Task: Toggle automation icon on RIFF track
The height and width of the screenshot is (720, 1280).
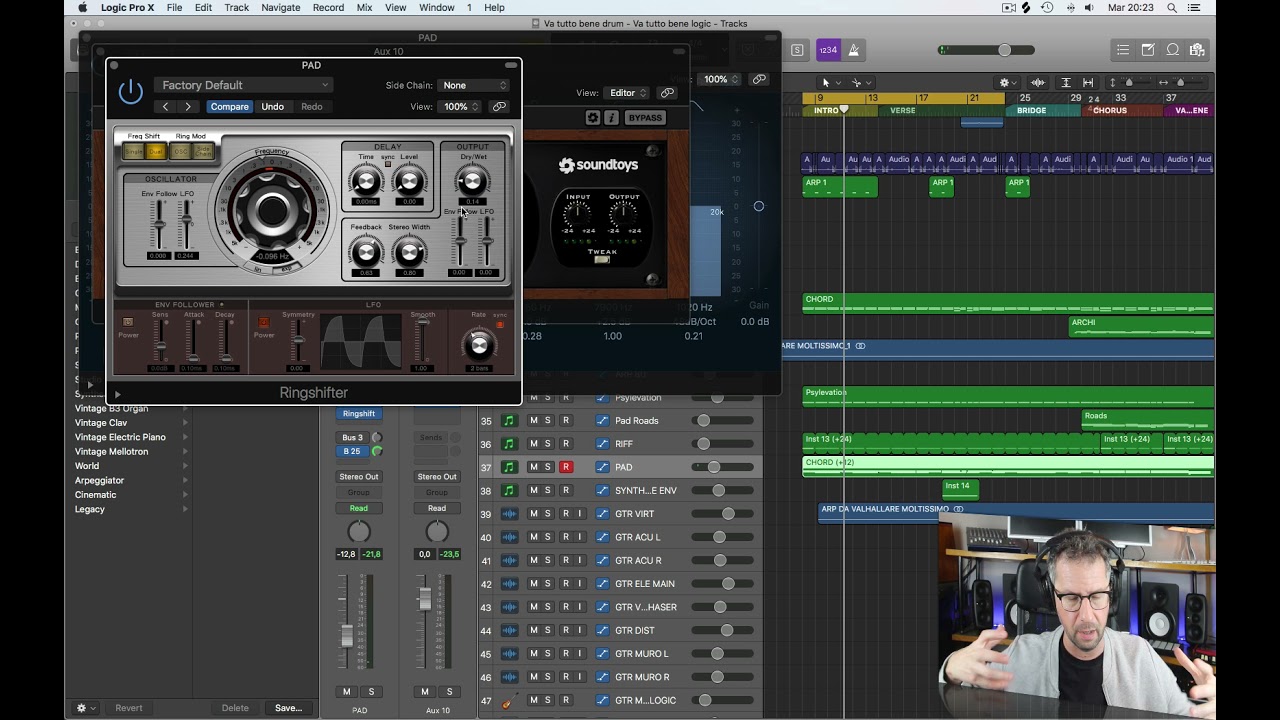Action: click(x=602, y=444)
